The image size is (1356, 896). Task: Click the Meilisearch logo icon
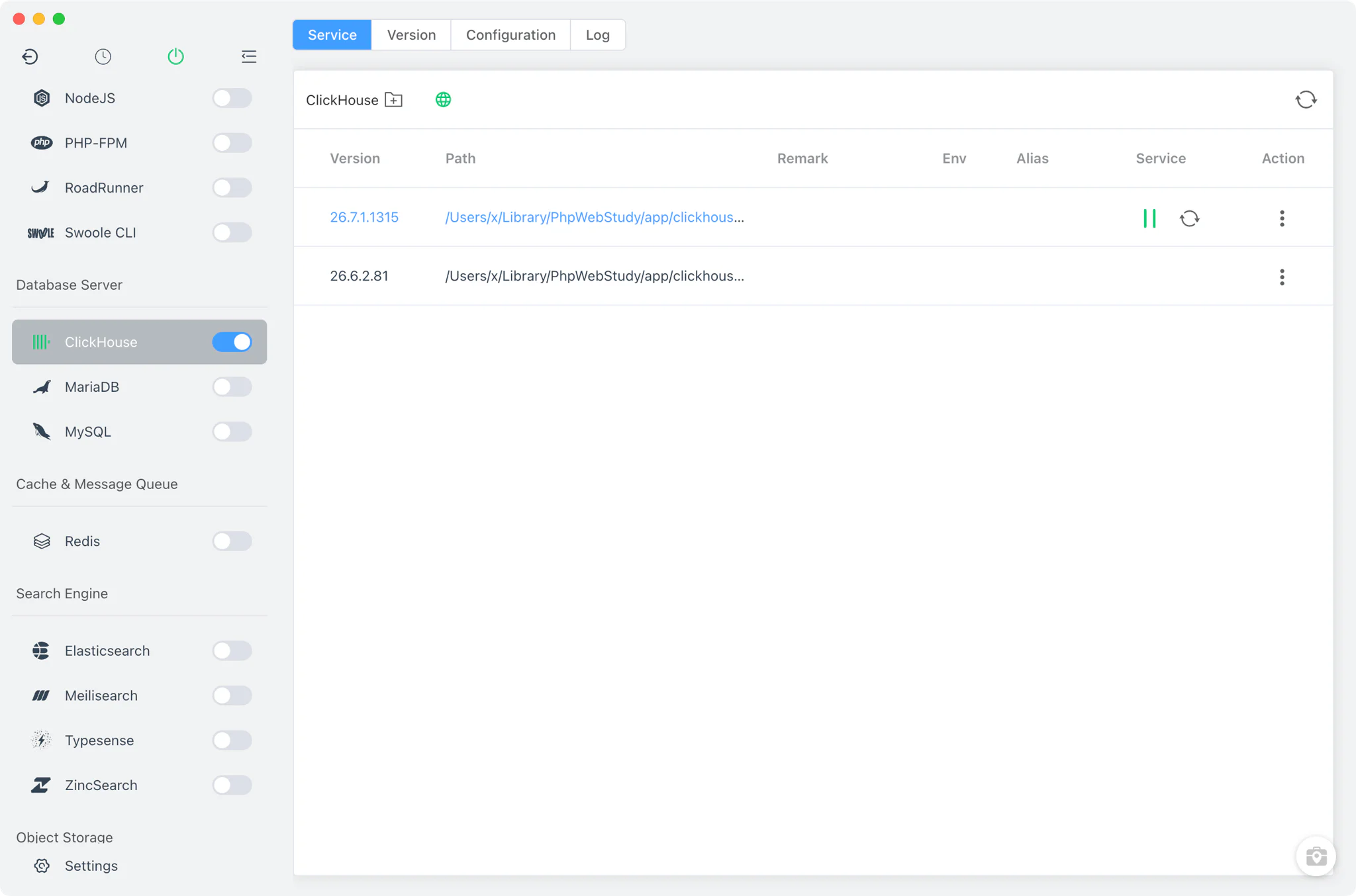(x=41, y=695)
